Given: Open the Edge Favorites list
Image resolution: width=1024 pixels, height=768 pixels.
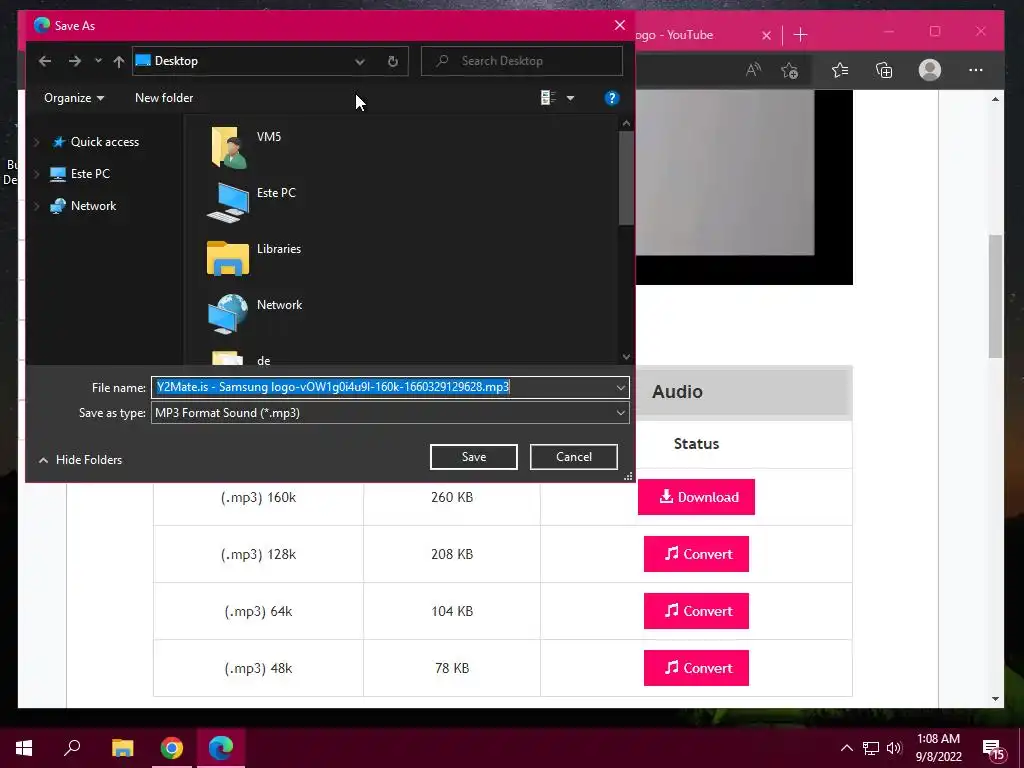Looking at the screenshot, I should pos(840,70).
